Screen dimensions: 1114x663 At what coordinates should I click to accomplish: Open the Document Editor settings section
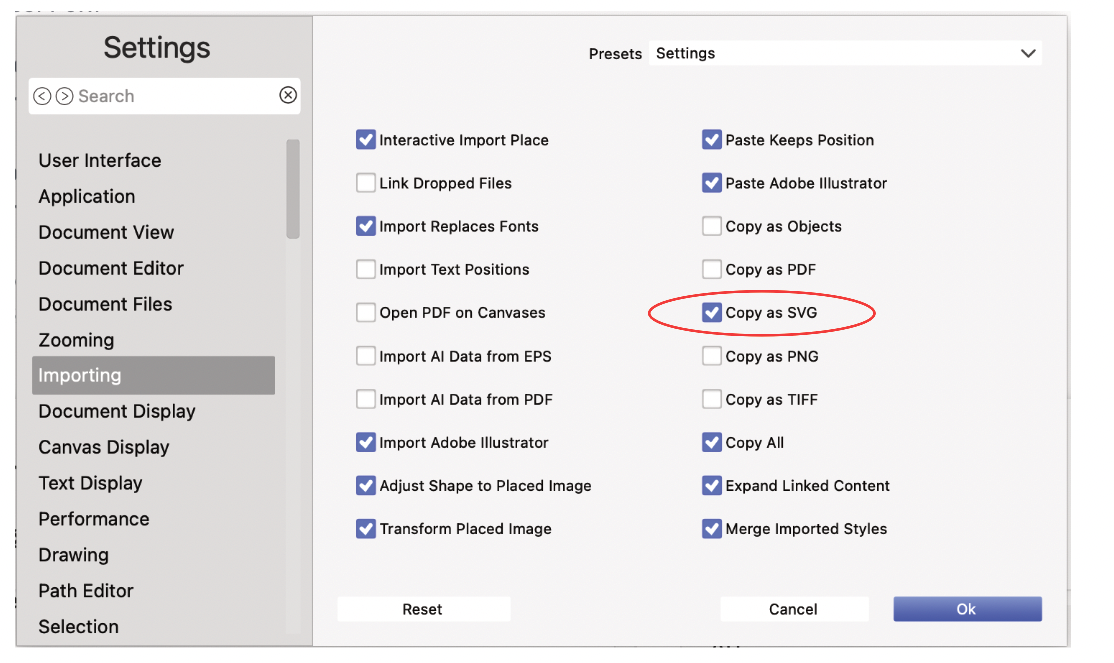[x=111, y=268]
